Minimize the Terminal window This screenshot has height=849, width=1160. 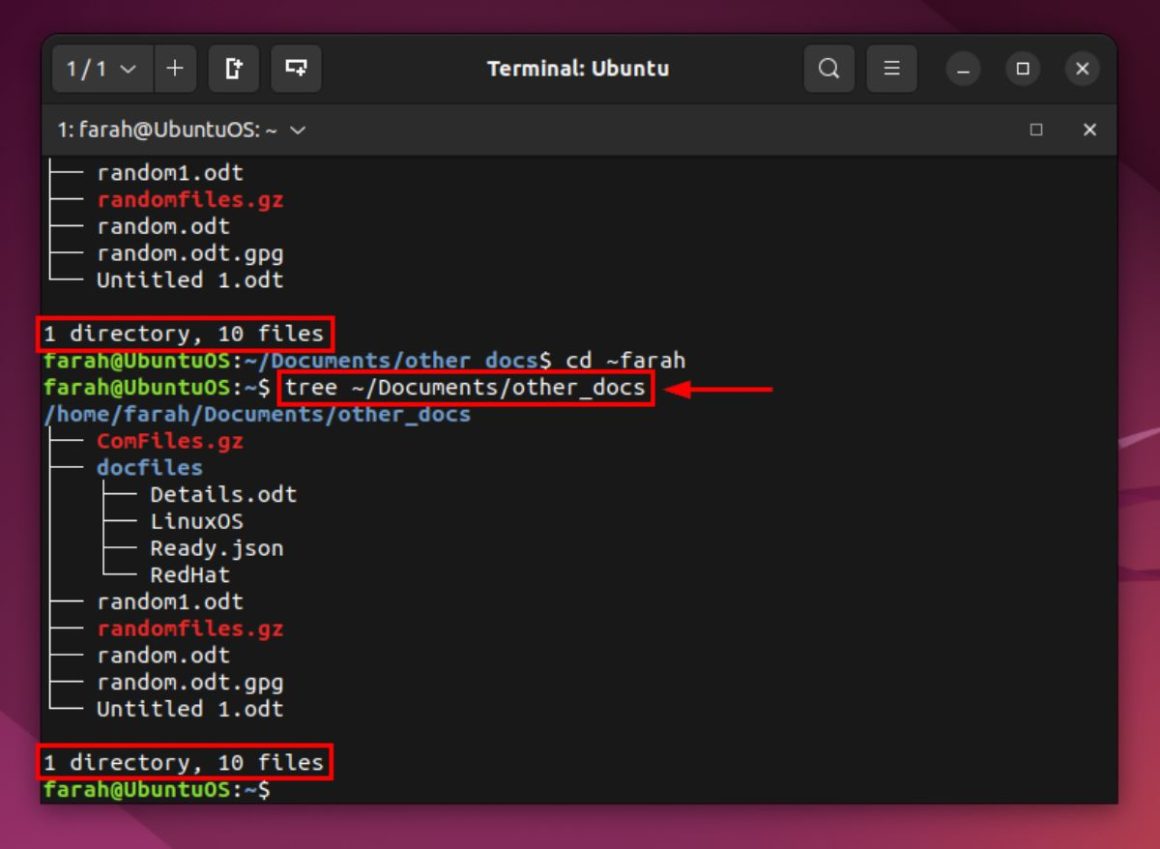click(x=962, y=69)
